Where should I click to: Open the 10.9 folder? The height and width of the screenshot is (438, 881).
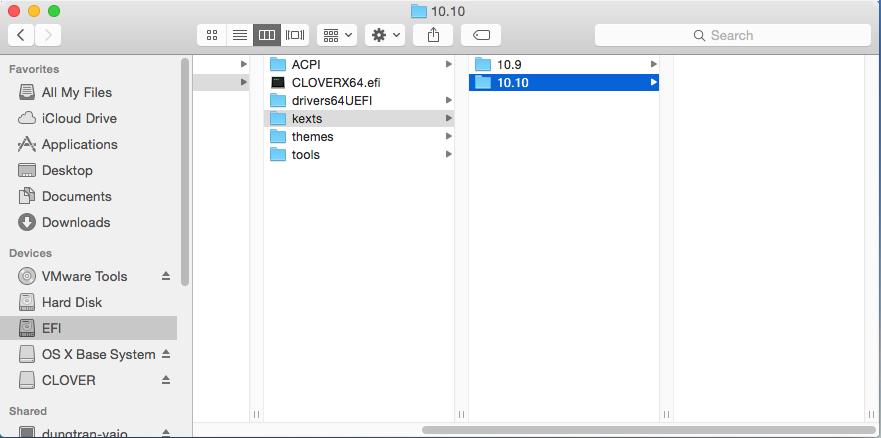(x=509, y=64)
